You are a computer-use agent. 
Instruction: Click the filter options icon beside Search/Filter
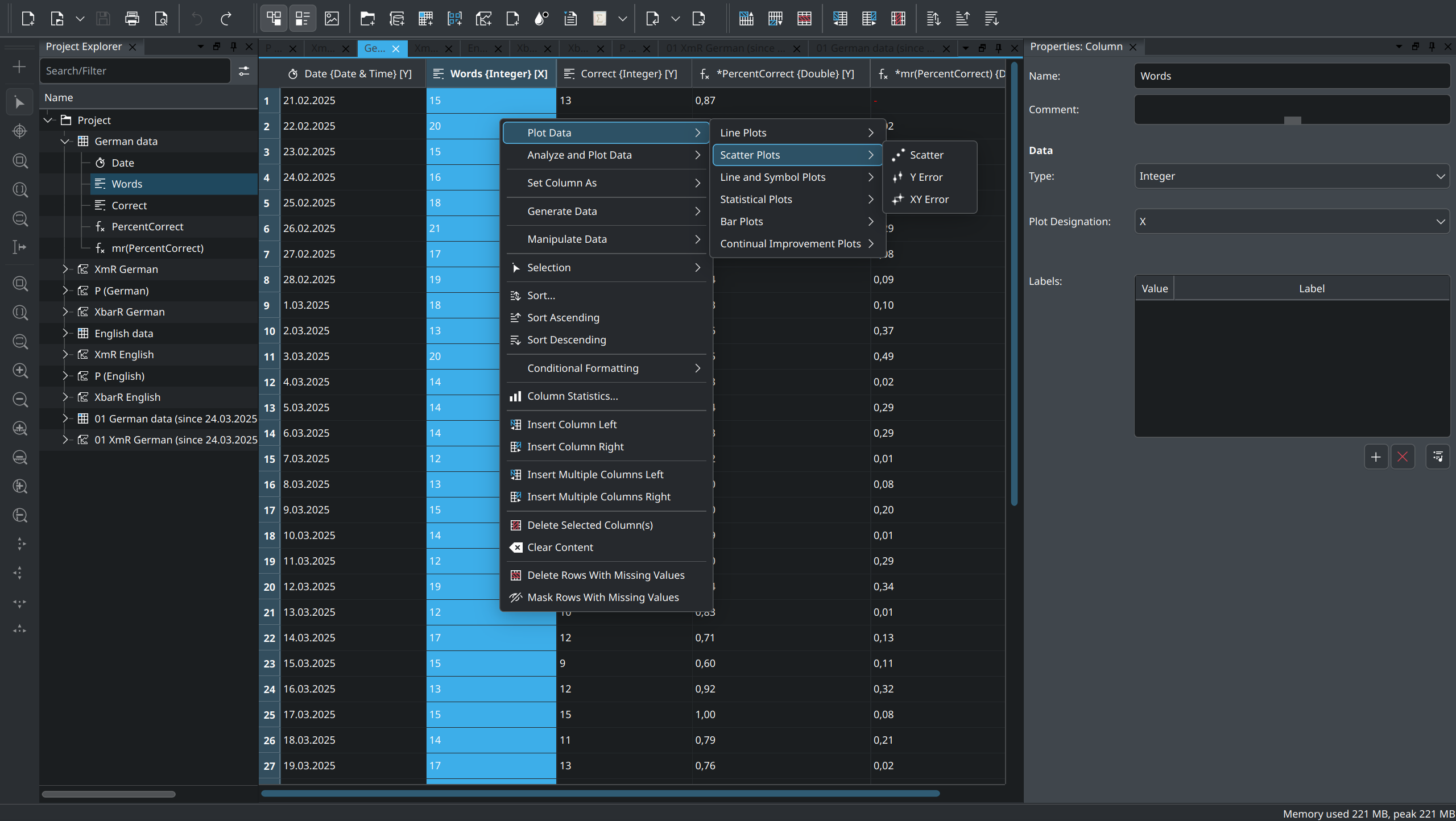tap(244, 71)
